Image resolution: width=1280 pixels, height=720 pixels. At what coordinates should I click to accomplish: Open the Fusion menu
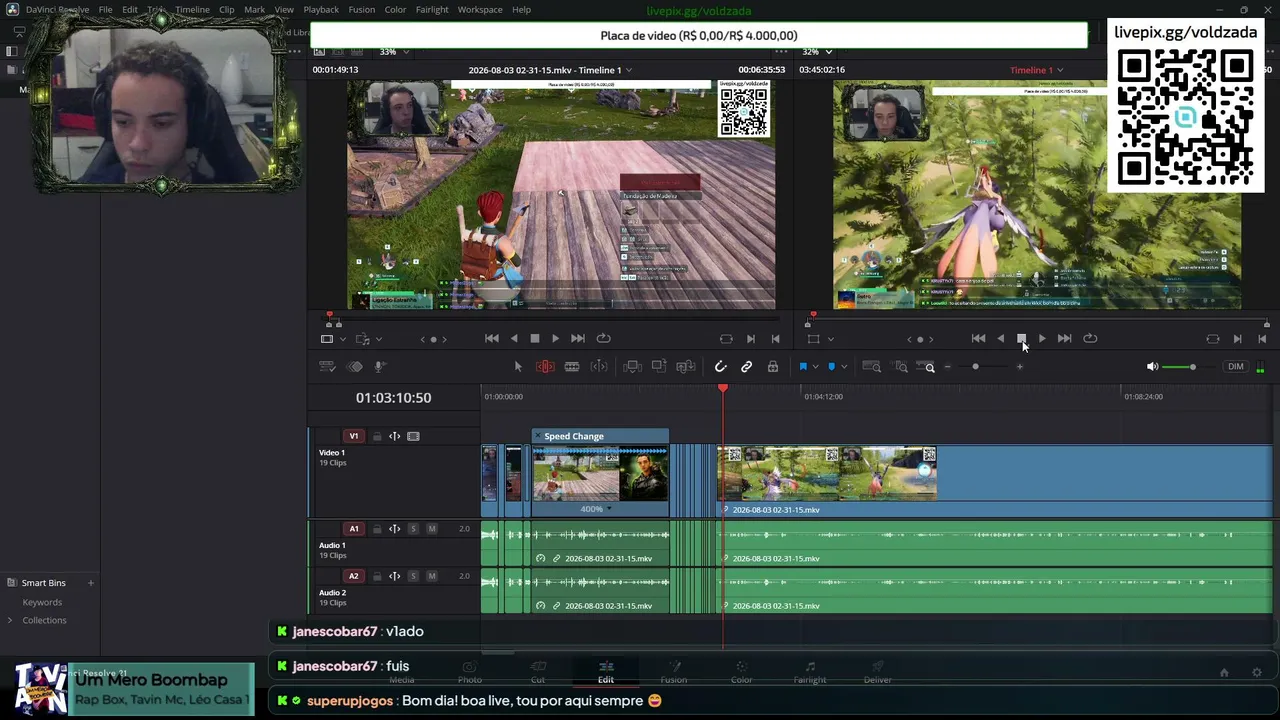(362, 10)
